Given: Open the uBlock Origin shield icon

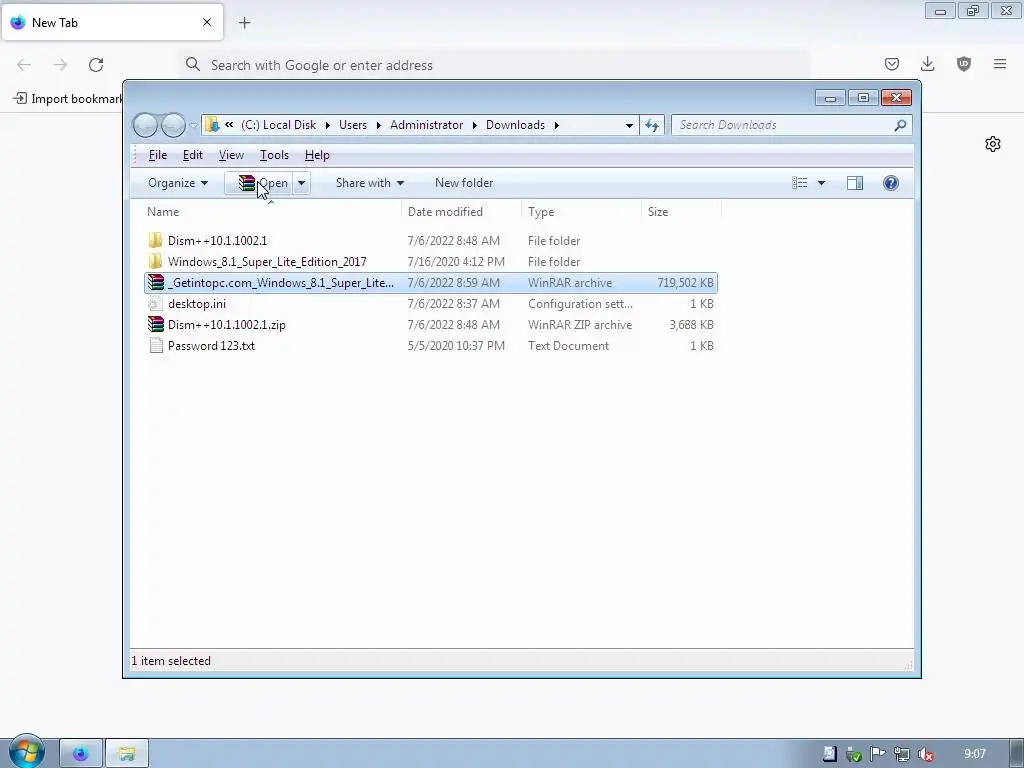Looking at the screenshot, I should [964, 64].
